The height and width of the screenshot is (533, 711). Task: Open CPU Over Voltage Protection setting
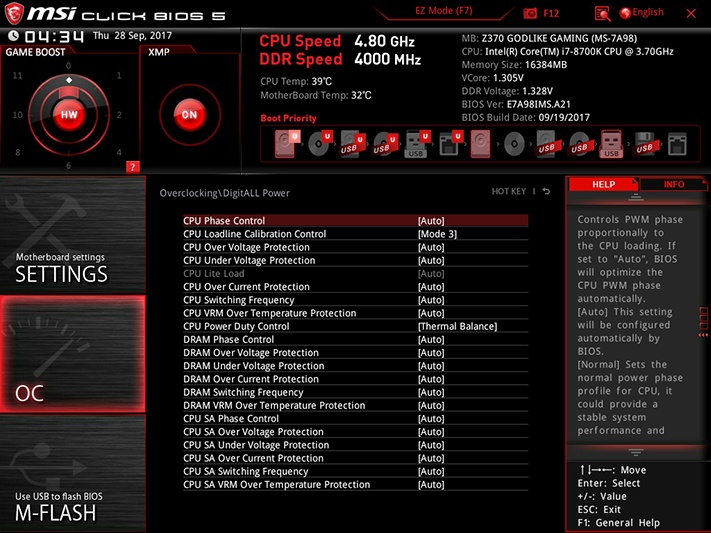point(356,247)
